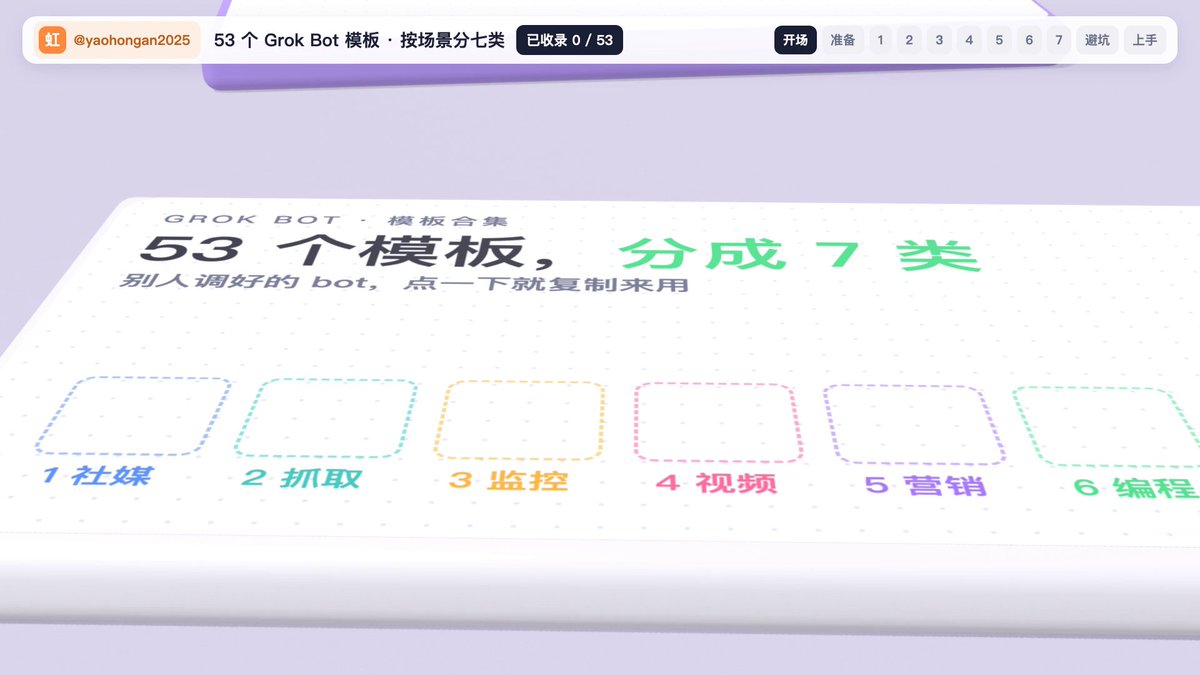Click the 已收录 0 / 53 counter badge
The width and height of the screenshot is (1200, 675).
point(569,40)
